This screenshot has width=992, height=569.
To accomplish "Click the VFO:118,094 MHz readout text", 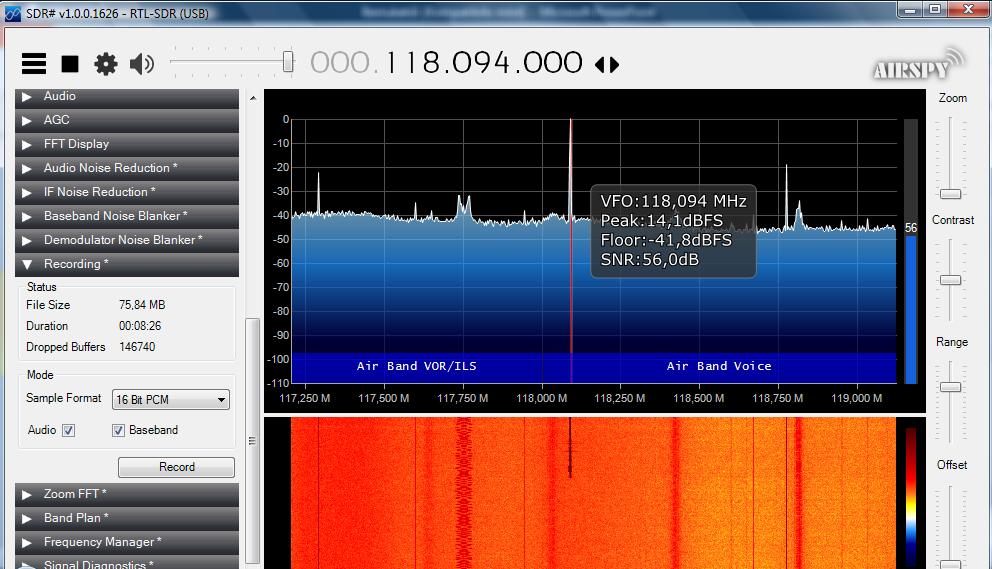I will [673, 201].
